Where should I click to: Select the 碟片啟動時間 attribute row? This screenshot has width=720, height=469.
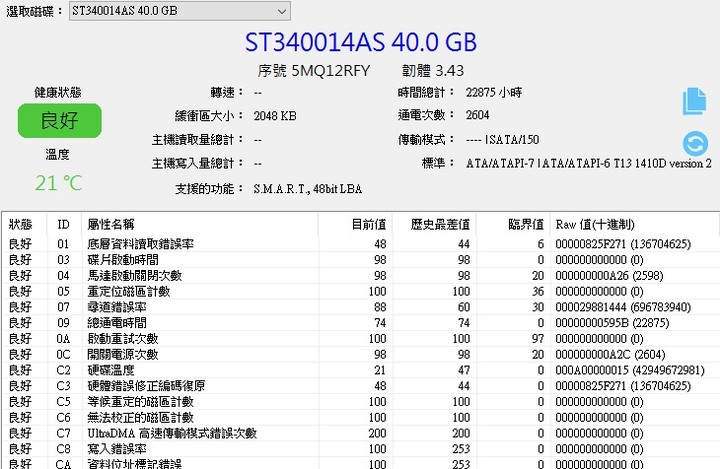(361, 260)
